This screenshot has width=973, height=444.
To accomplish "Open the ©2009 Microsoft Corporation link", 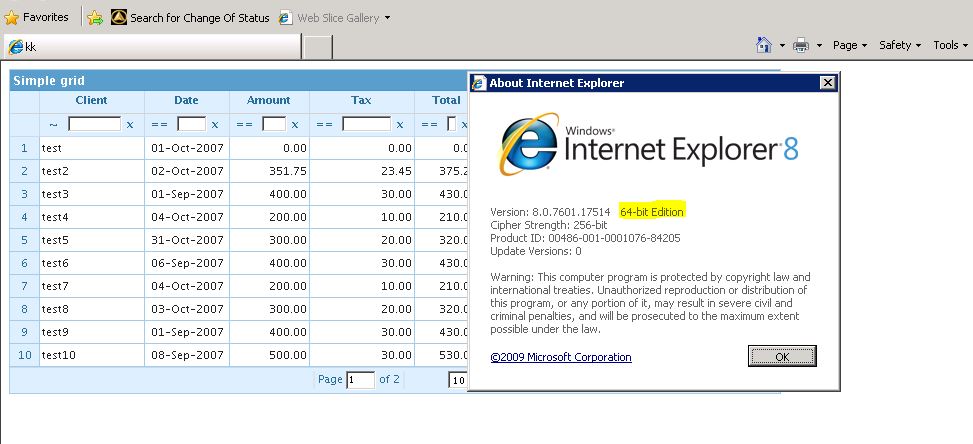I will (561, 357).
